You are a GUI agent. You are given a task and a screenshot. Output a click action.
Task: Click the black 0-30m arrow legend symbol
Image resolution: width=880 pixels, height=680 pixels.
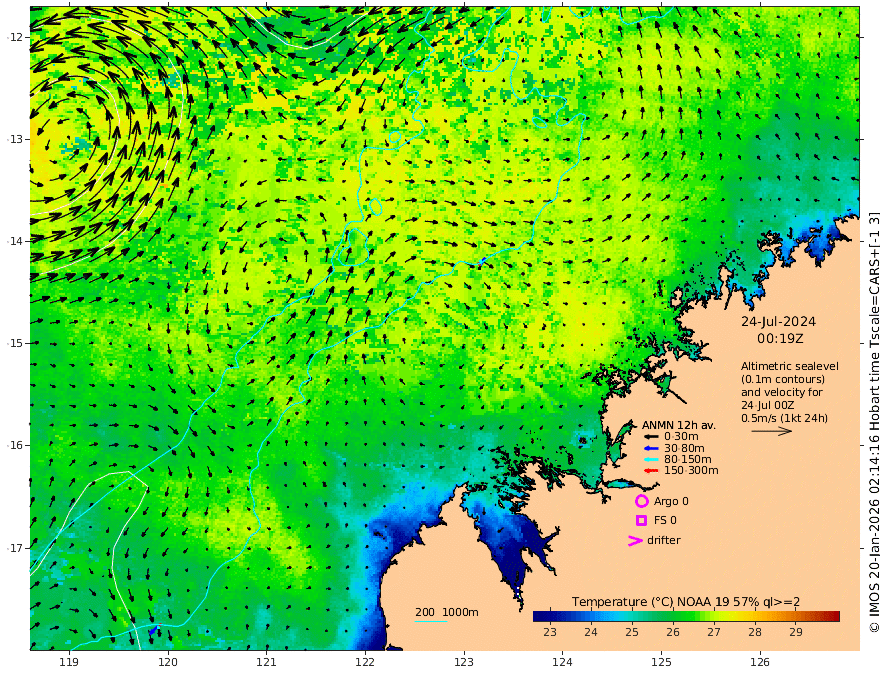(x=651, y=437)
